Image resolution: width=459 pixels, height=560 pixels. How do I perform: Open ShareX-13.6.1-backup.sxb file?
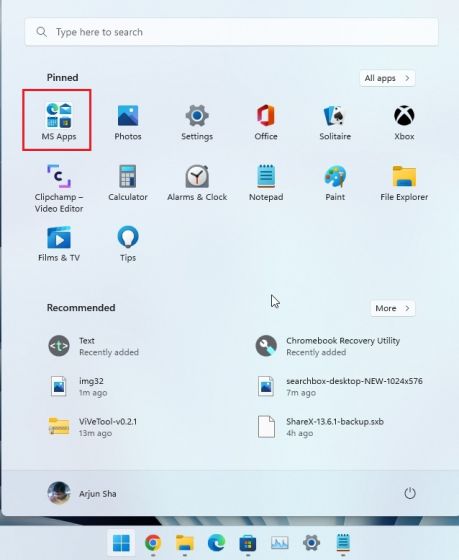320,427
